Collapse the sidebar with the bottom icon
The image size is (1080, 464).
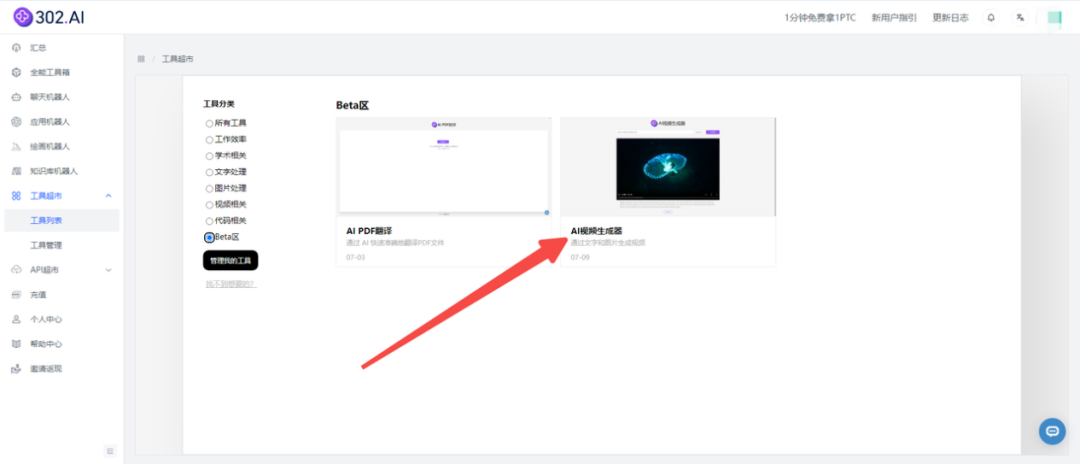click(x=110, y=452)
